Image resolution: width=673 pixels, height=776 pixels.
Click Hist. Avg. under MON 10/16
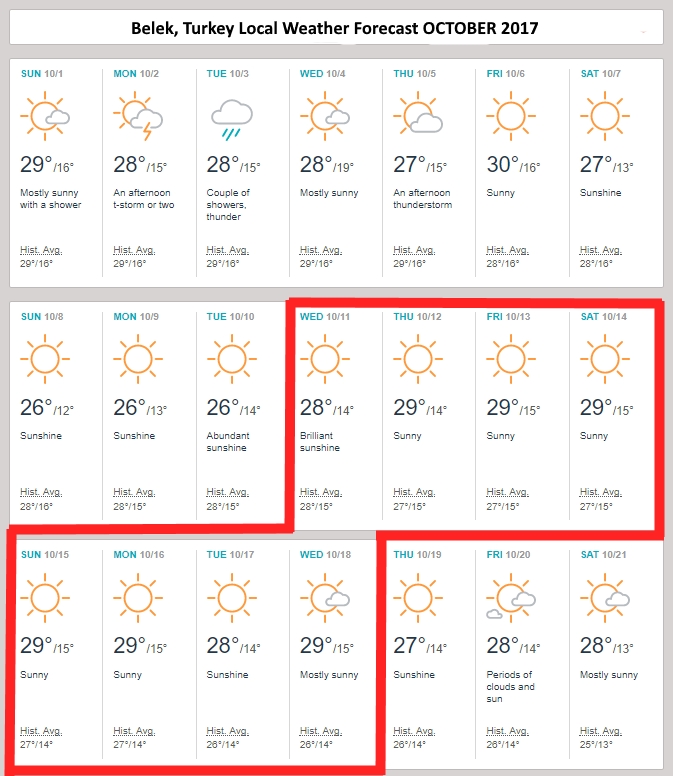coord(136,732)
